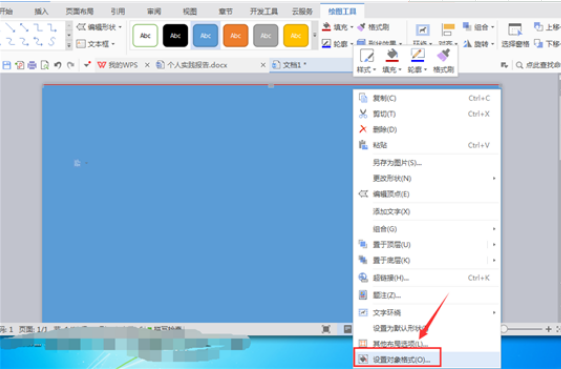Switch to the 审阅 ribbon tab
The height and width of the screenshot is (369, 561).
[x=154, y=11]
